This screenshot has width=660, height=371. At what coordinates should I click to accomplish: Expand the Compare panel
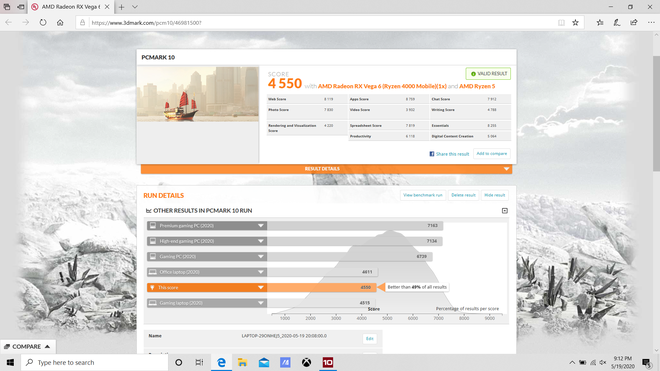pos(28,347)
